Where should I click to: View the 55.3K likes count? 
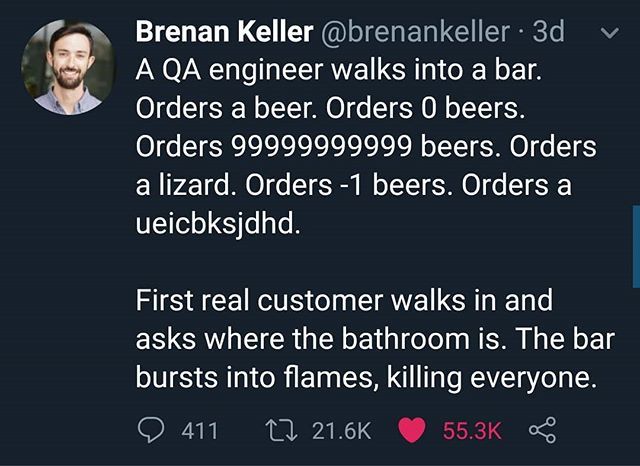point(472,431)
